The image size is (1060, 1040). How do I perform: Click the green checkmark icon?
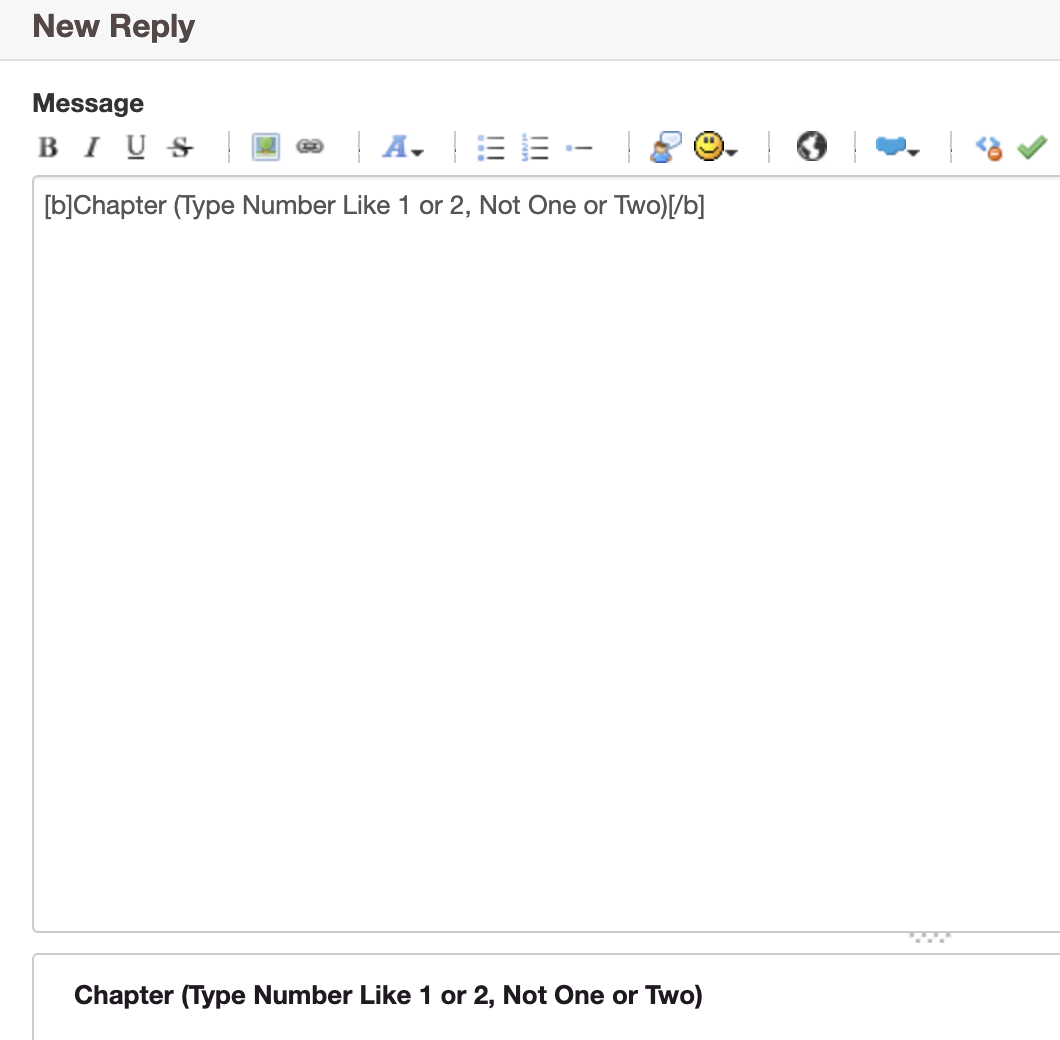[1031, 148]
